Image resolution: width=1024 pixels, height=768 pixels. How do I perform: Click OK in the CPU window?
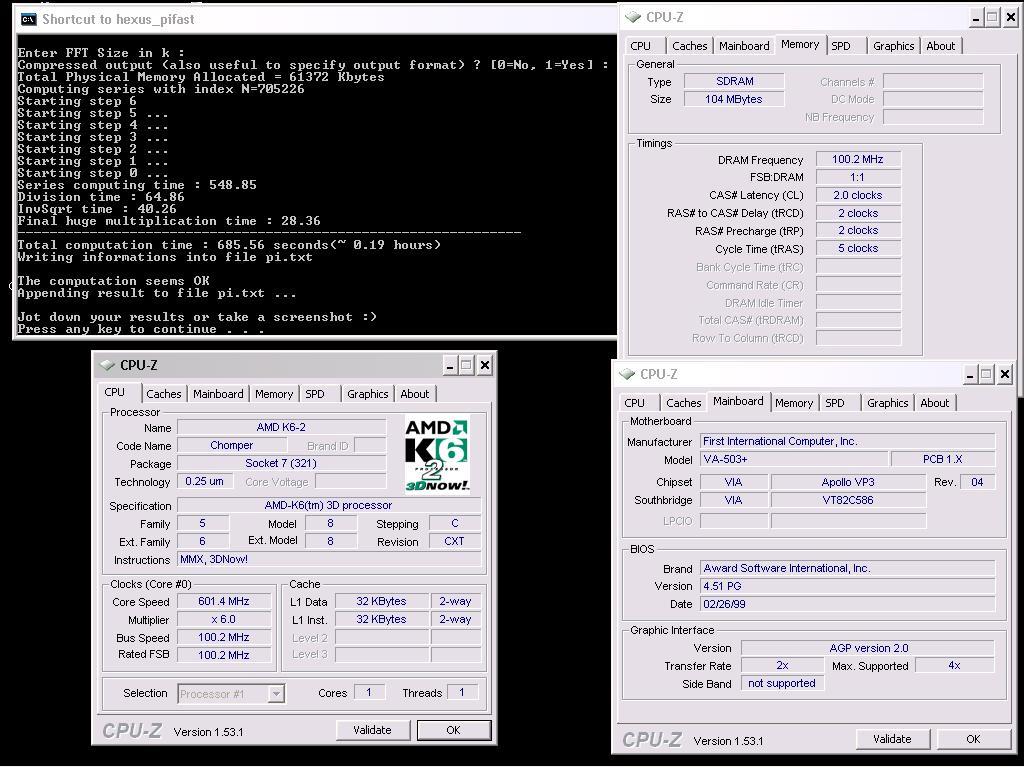click(x=453, y=730)
